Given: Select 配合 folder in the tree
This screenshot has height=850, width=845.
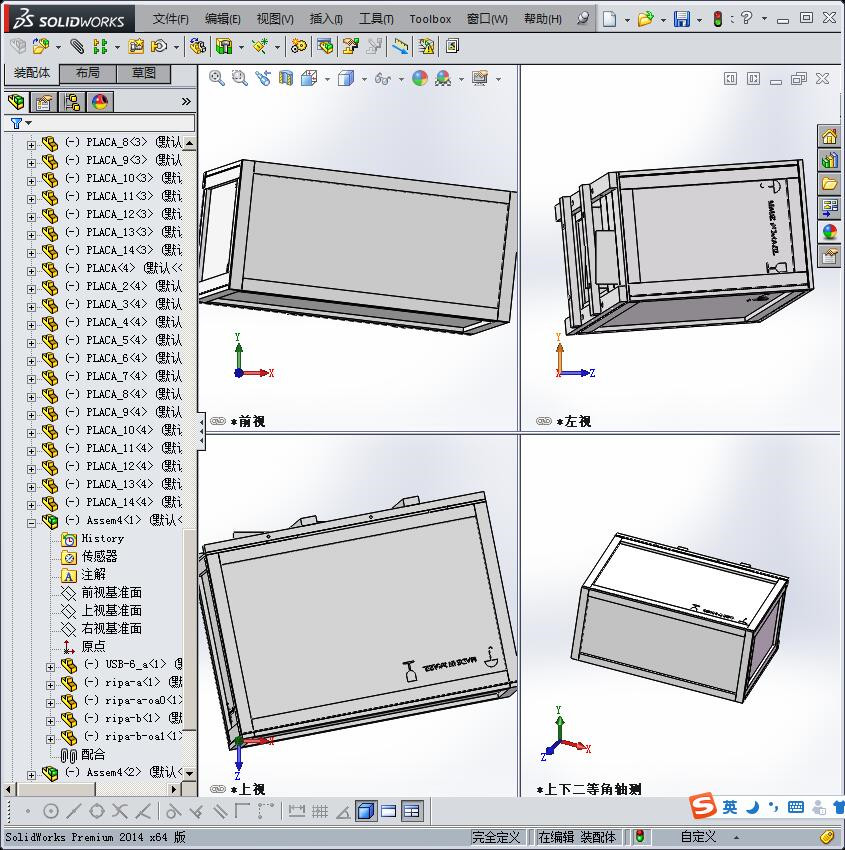Looking at the screenshot, I should point(93,755).
